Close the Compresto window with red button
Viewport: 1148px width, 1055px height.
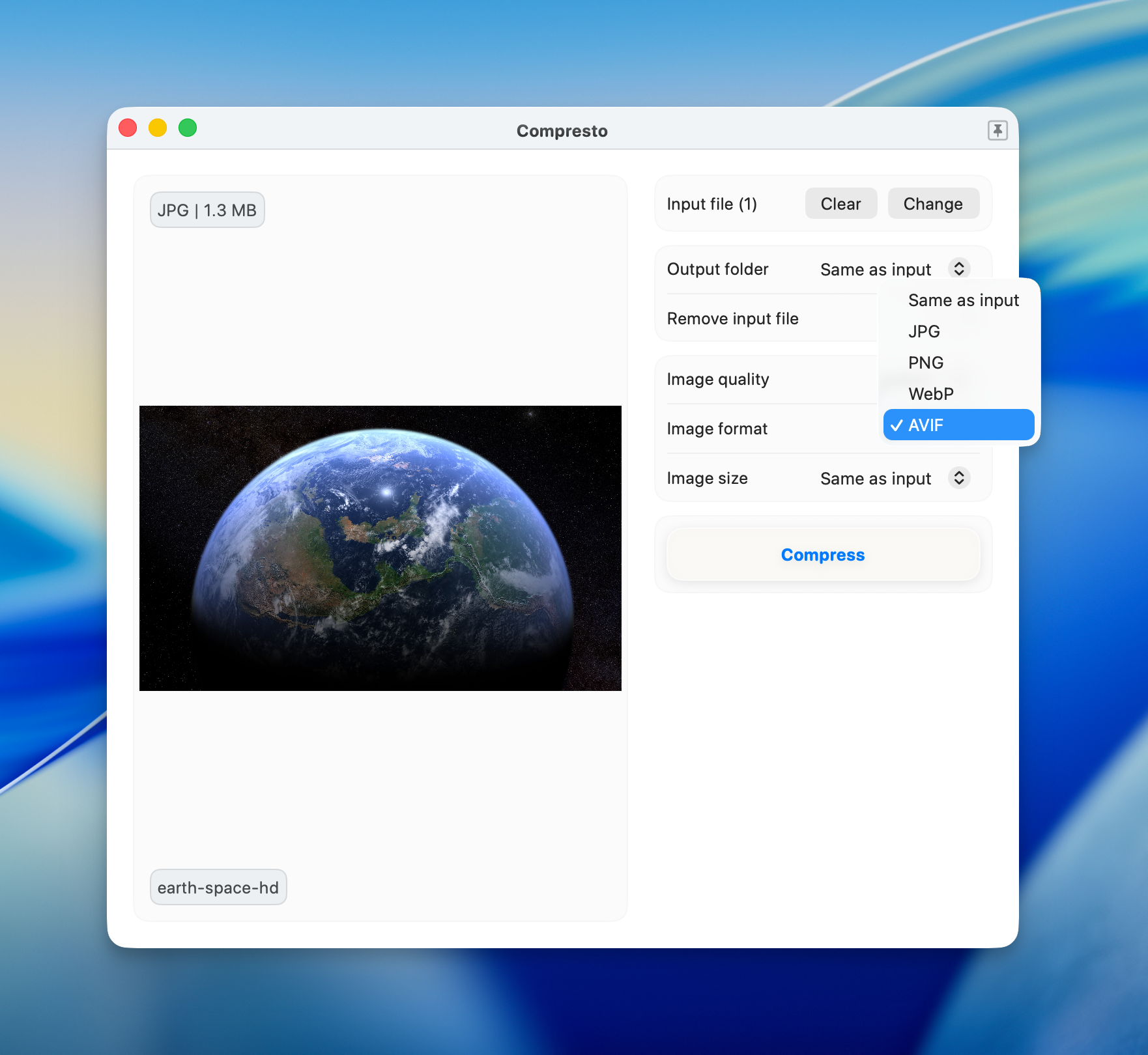click(x=128, y=128)
